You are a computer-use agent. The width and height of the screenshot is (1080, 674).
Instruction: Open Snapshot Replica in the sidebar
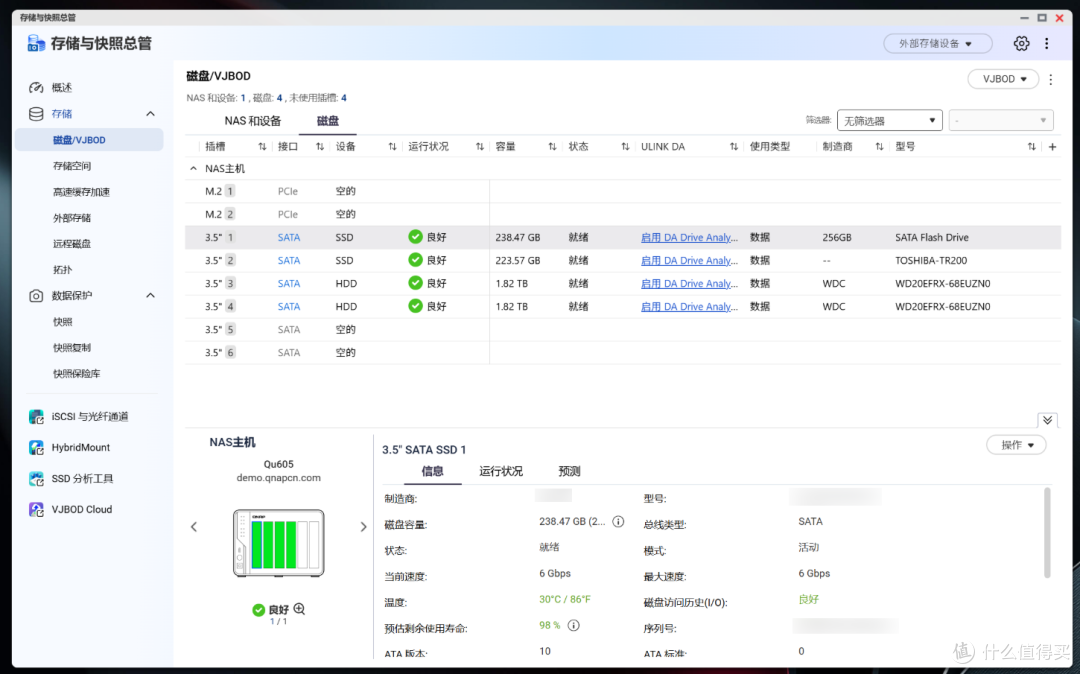(72, 348)
